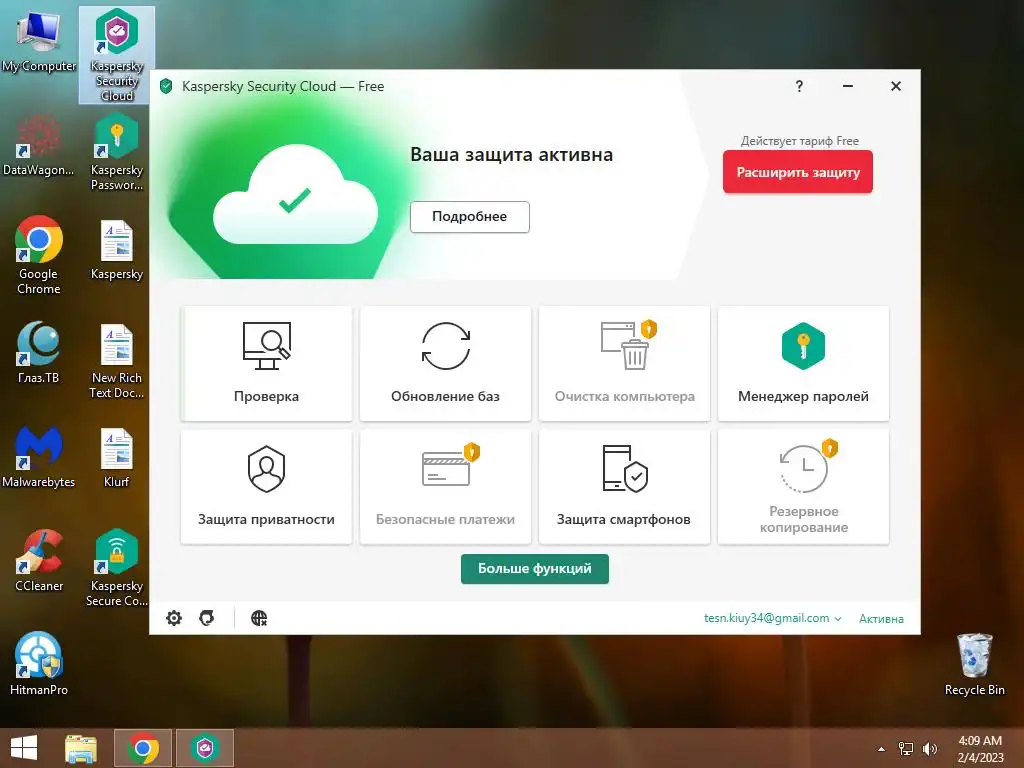Click the volume speaker tray icon
This screenshot has width=1024, height=768.
[x=929, y=749]
